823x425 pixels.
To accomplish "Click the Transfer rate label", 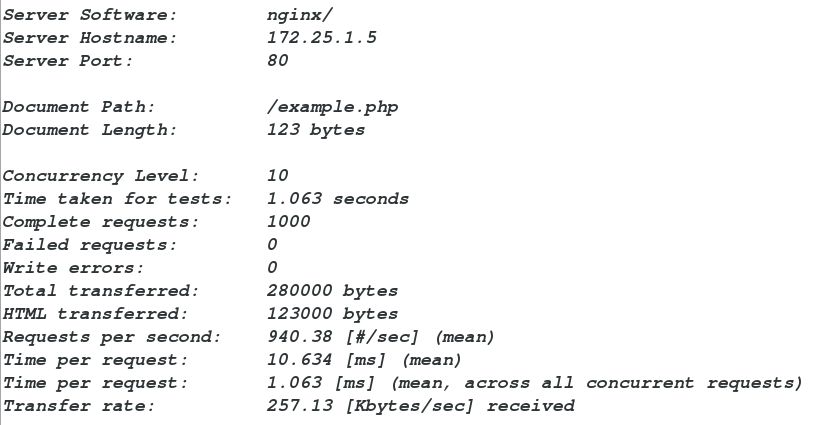I will point(68,406).
